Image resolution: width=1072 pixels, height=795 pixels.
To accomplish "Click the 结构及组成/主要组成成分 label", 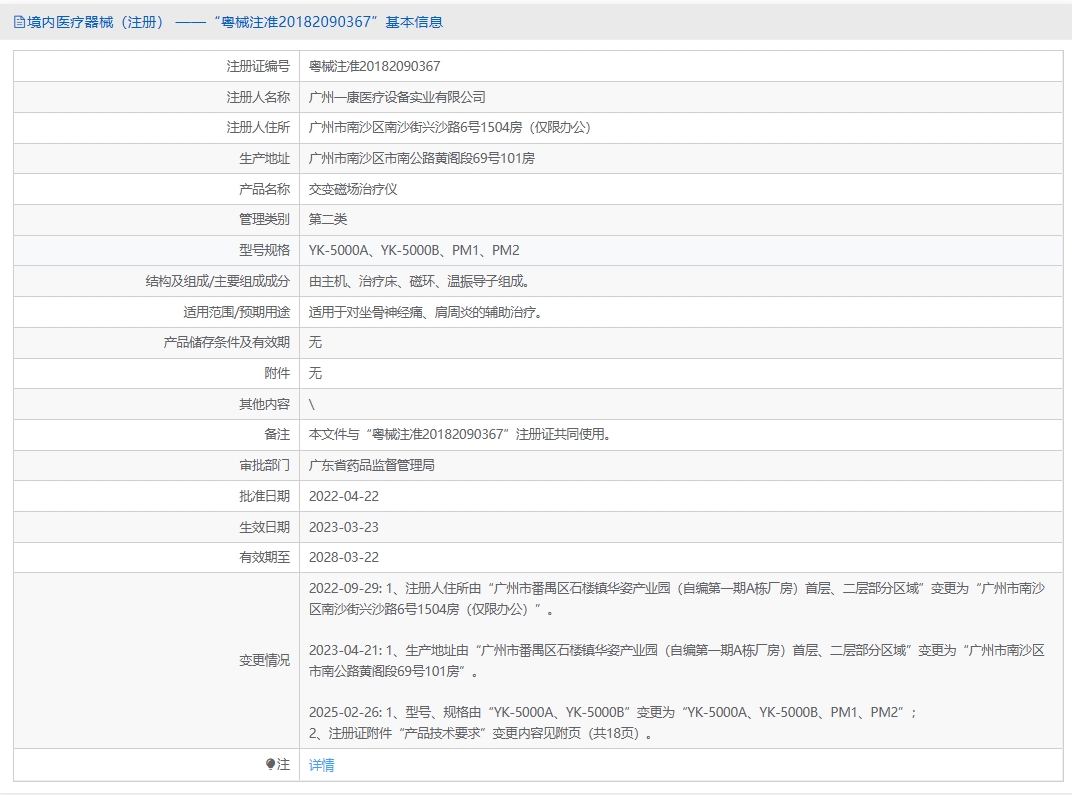I will coord(217,281).
